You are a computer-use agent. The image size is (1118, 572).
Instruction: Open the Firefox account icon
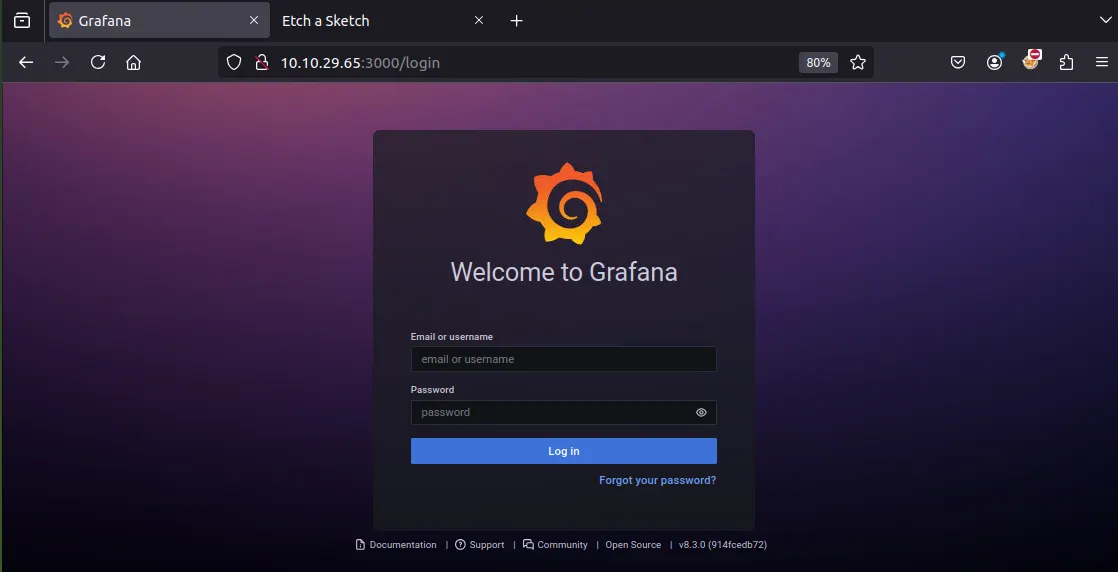click(994, 62)
